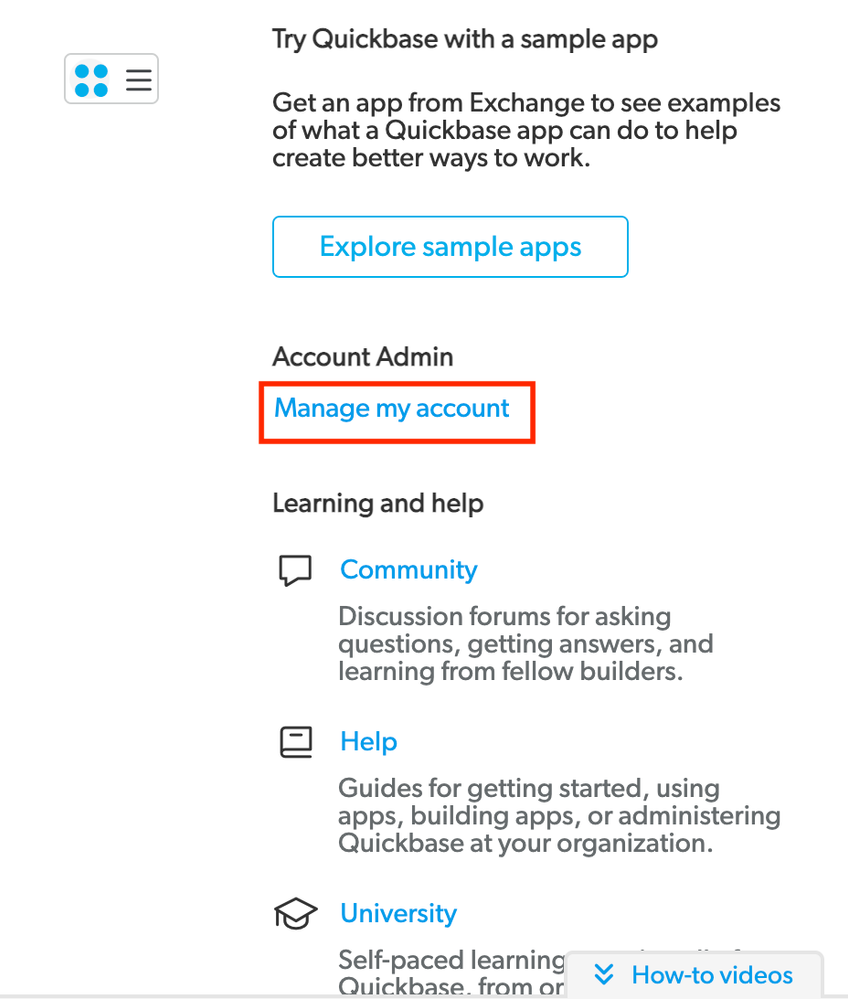848x999 pixels.
Task: Click the University graduation cap icon
Action: tap(295, 914)
